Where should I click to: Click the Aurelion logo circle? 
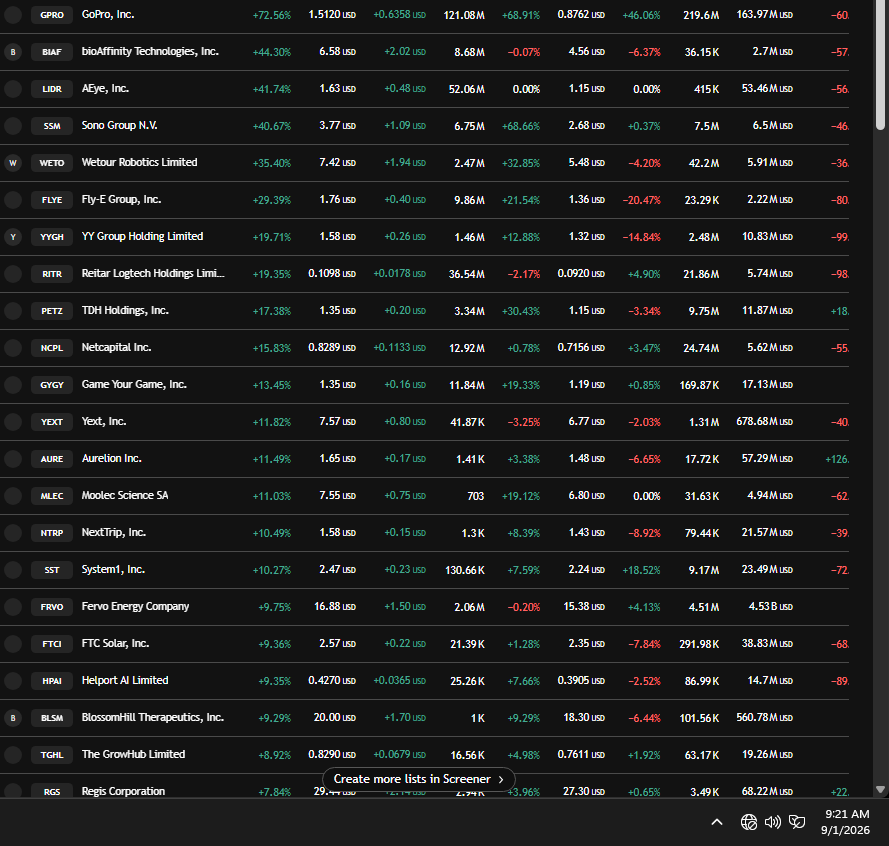(13, 459)
